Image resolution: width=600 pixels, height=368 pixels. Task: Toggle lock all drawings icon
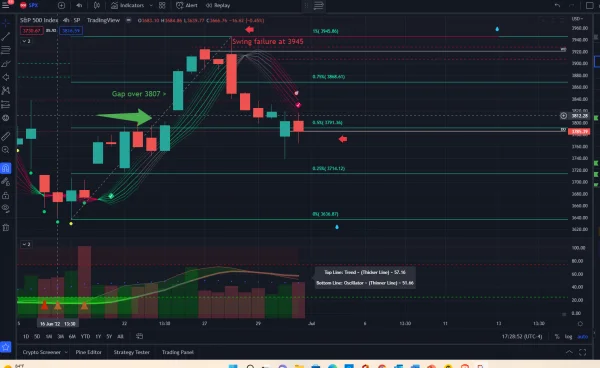(6, 195)
